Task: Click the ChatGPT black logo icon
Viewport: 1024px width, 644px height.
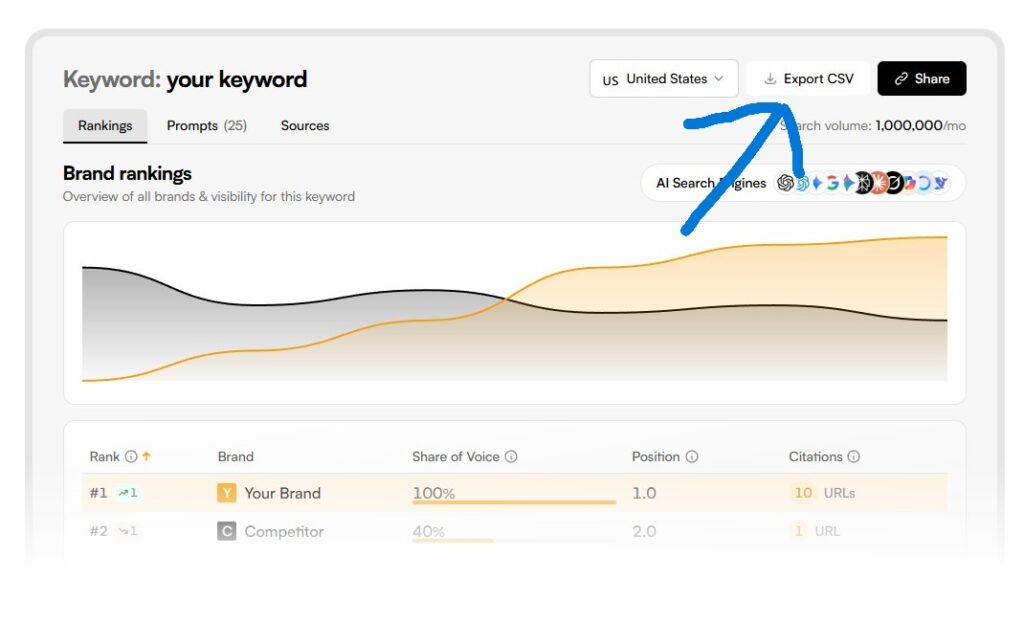Action: tap(786, 183)
